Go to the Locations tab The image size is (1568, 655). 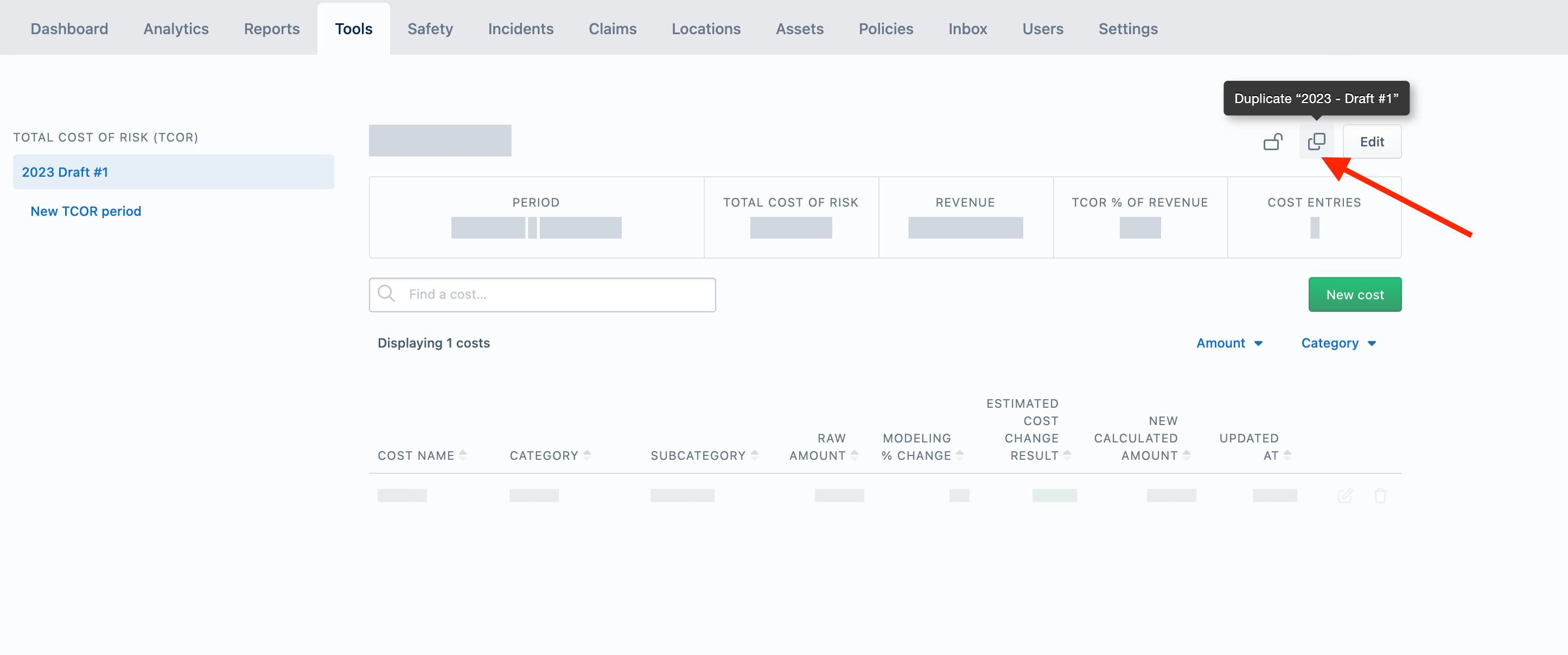705,29
